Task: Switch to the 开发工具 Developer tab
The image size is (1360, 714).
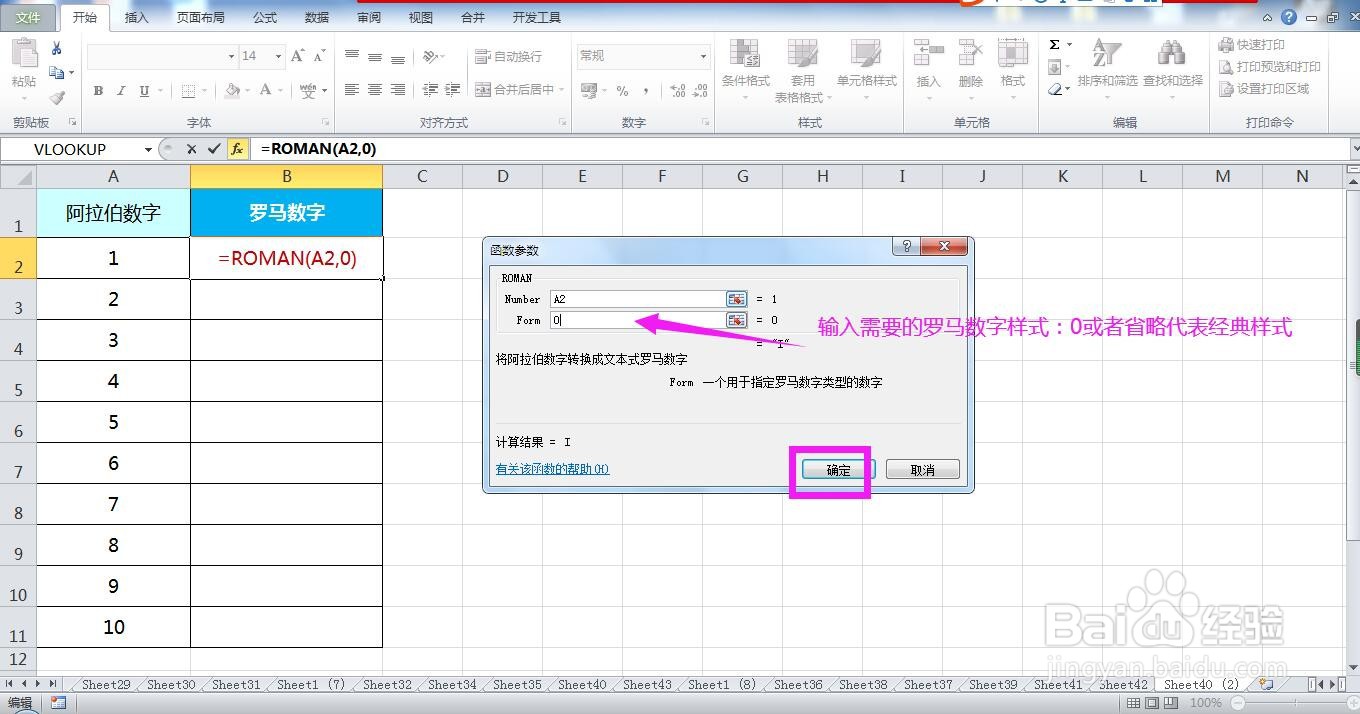Action: 537,17
